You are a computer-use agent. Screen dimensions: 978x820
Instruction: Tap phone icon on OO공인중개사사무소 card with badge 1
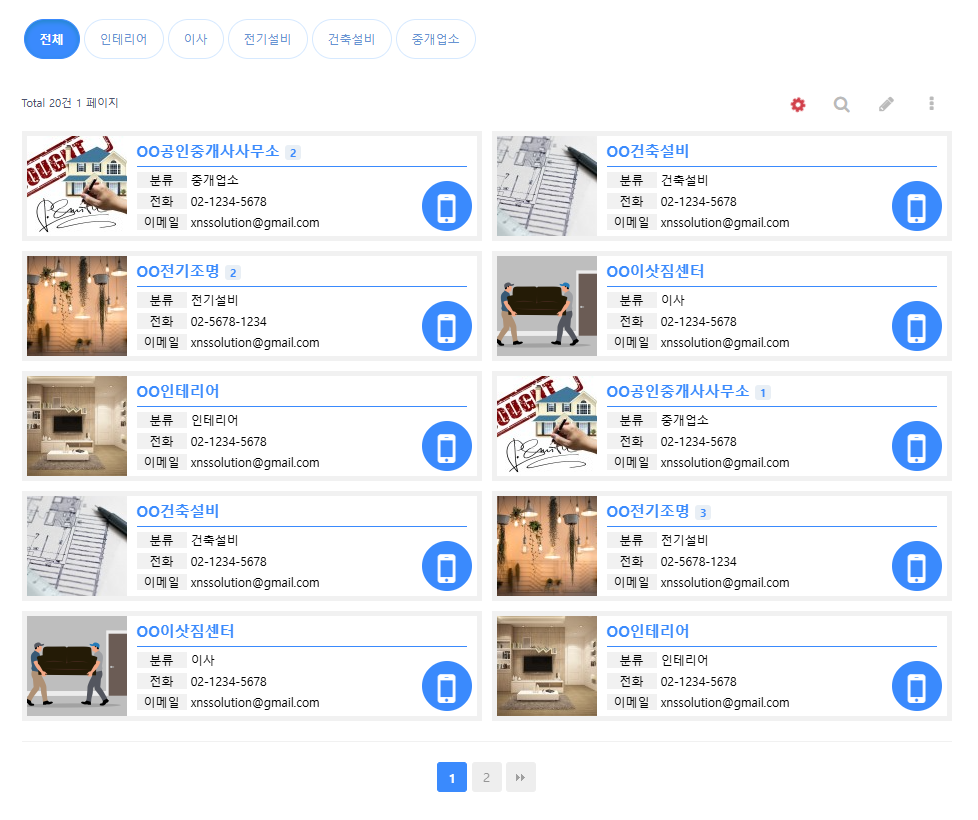click(916, 446)
